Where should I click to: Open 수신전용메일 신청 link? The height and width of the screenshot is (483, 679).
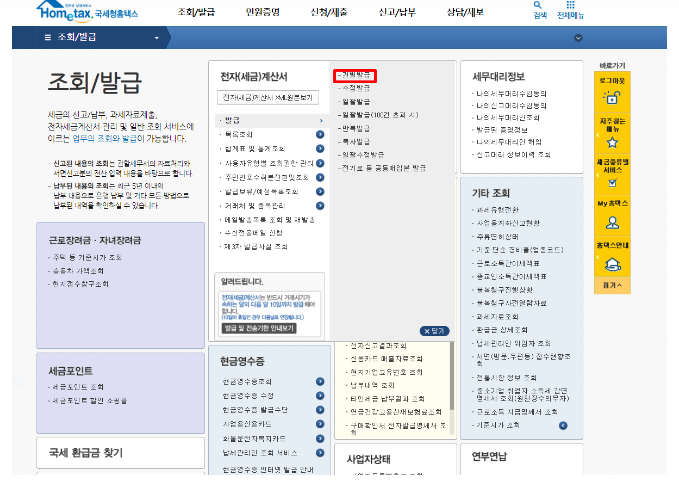click(253, 233)
